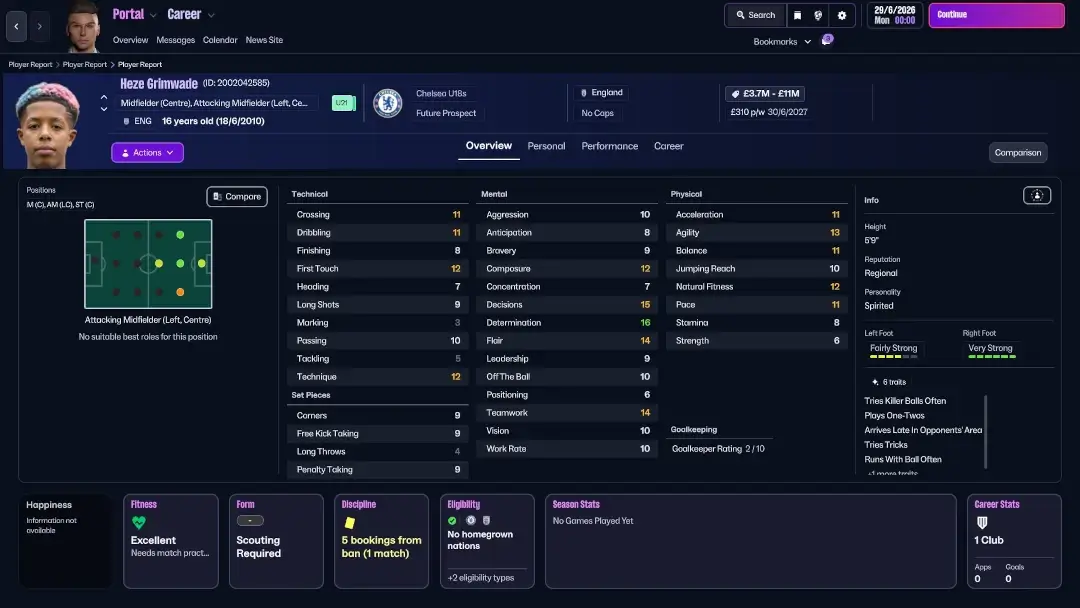This screenshot has width=1080, height=608.
Task: Click the £3.7M - £11M value tag
Action: [x=765, y=94]
